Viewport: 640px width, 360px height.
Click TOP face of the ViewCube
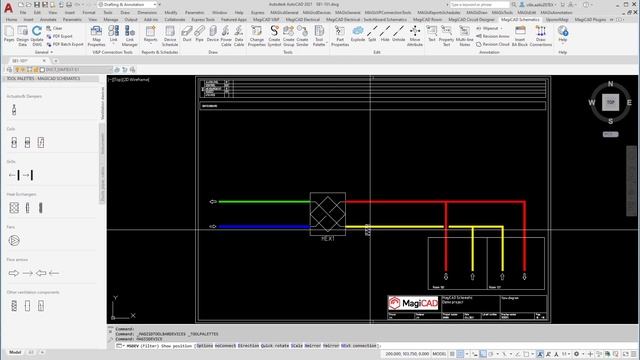coord(611,102)
